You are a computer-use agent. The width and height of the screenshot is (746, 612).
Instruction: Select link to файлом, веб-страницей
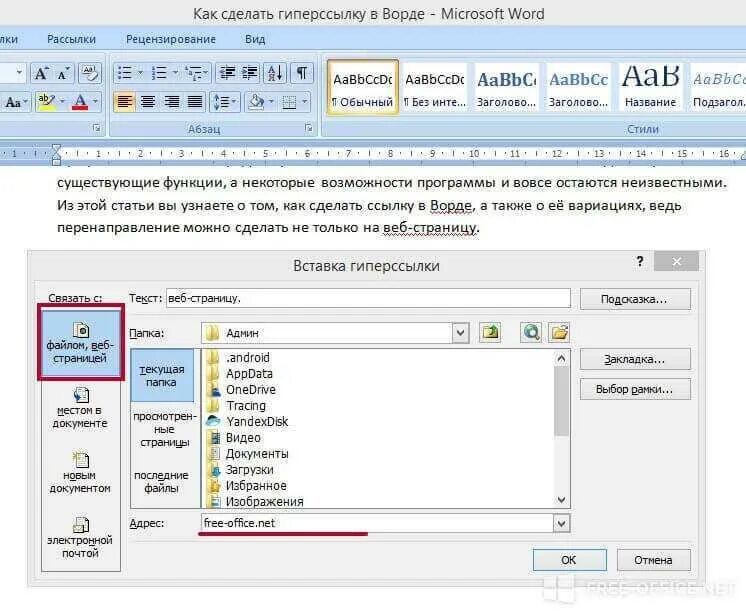point(80,343)
